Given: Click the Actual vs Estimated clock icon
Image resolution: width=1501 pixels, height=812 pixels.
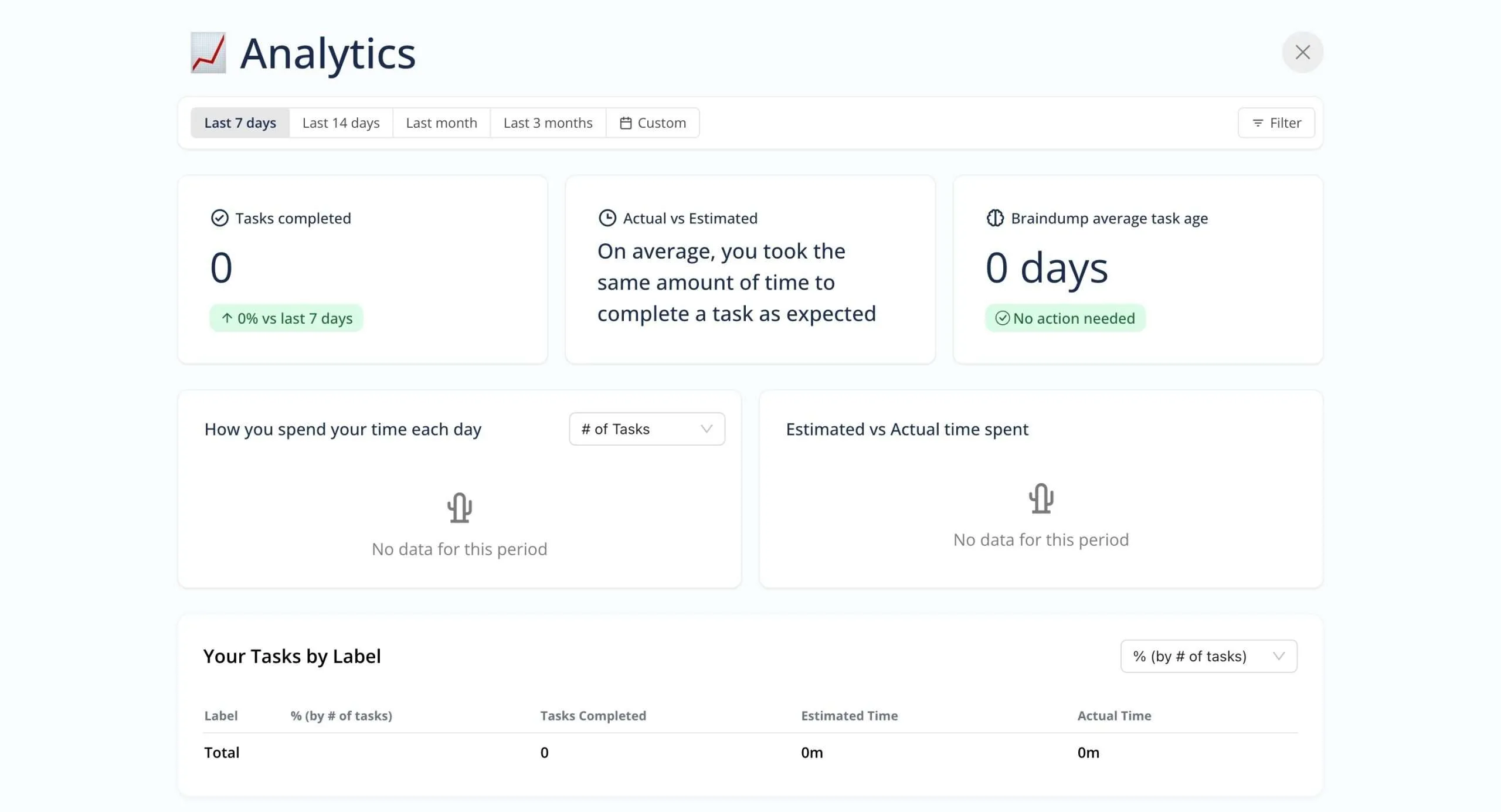Looking at the screenshot, I should pyautogui.click(x=607, y=218).
